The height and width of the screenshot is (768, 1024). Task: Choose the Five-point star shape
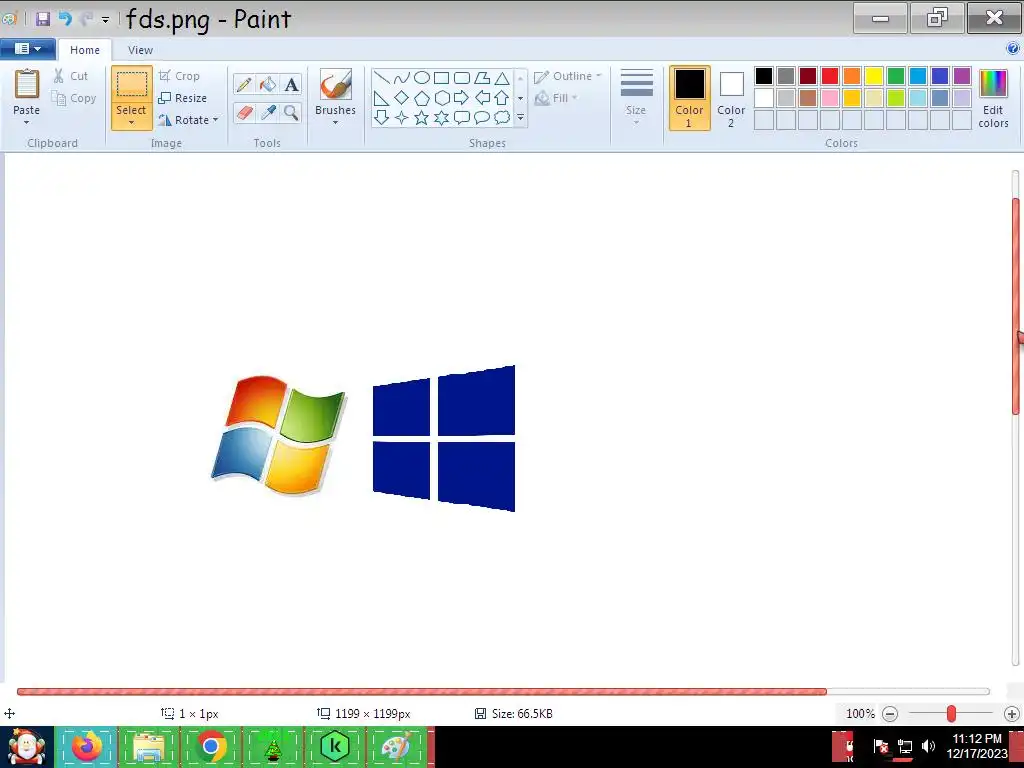(x=422, y=118)
